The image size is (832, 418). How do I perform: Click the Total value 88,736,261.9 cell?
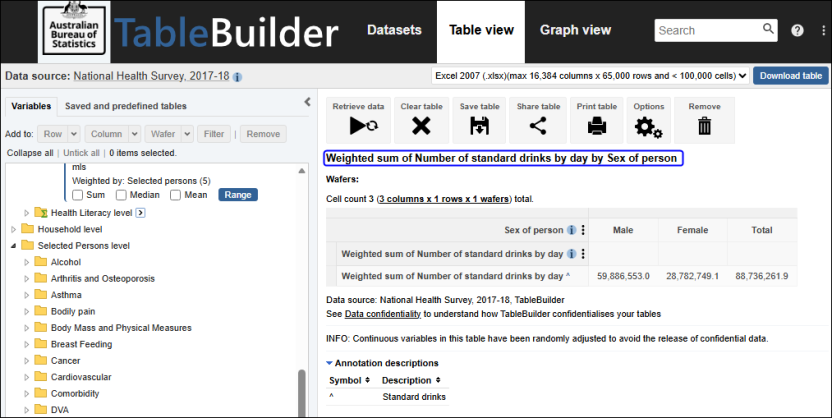pos(761,276)
